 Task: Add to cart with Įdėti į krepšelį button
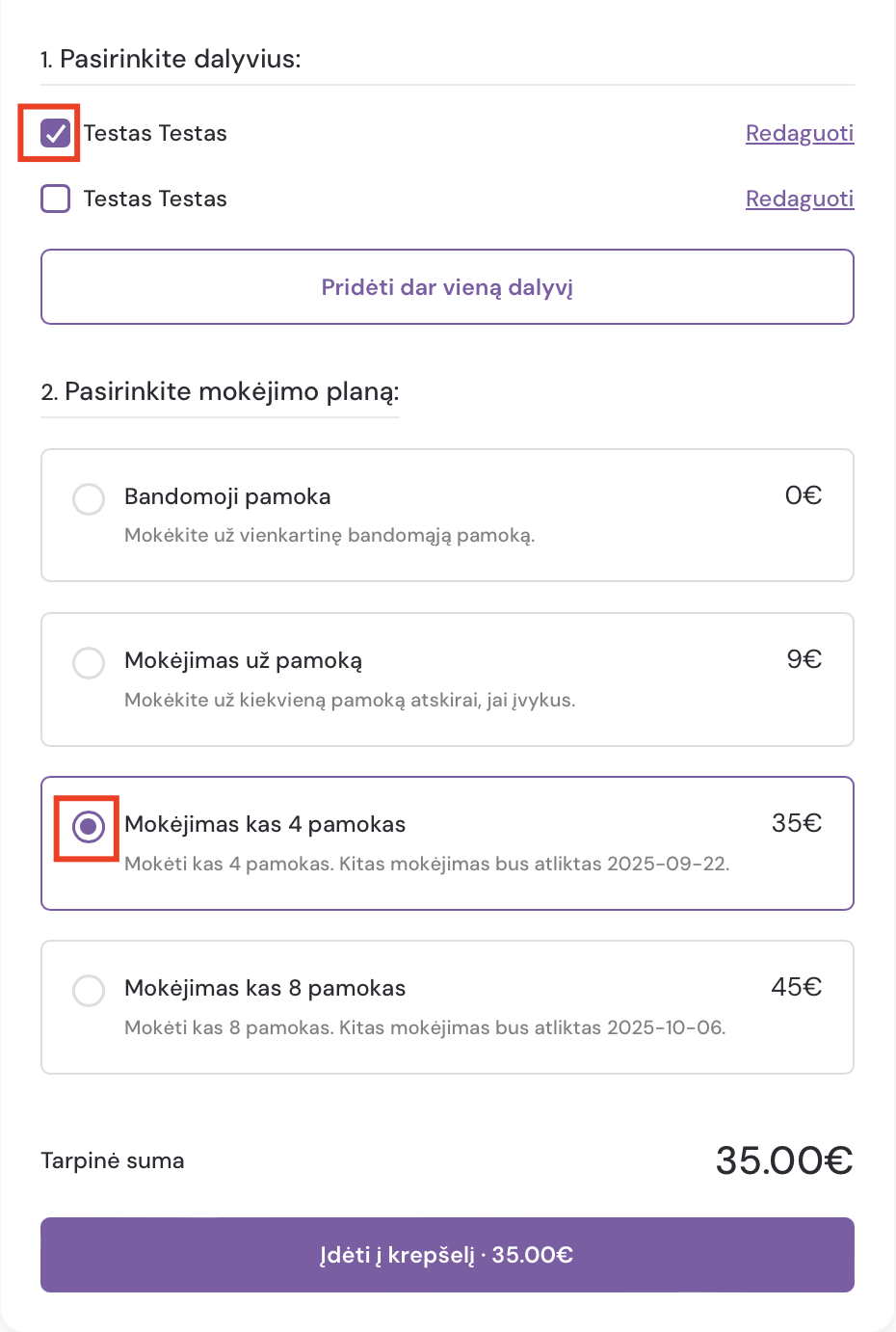click(x=447, y=1254)
